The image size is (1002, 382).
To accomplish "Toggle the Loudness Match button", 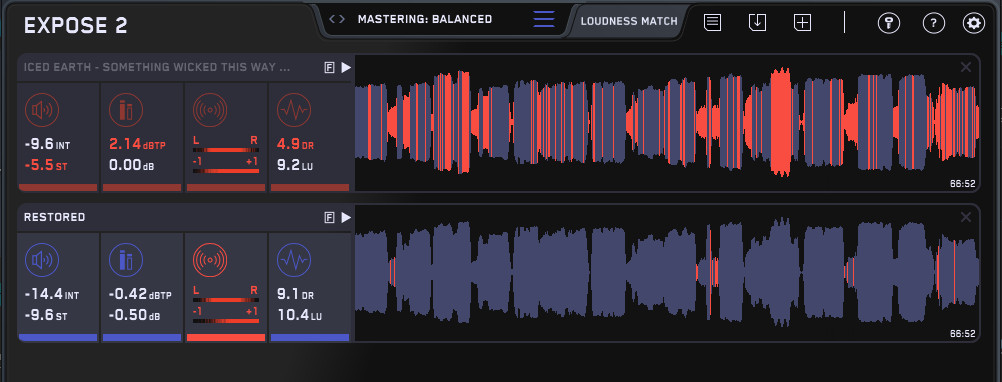I will coord(629,21).
